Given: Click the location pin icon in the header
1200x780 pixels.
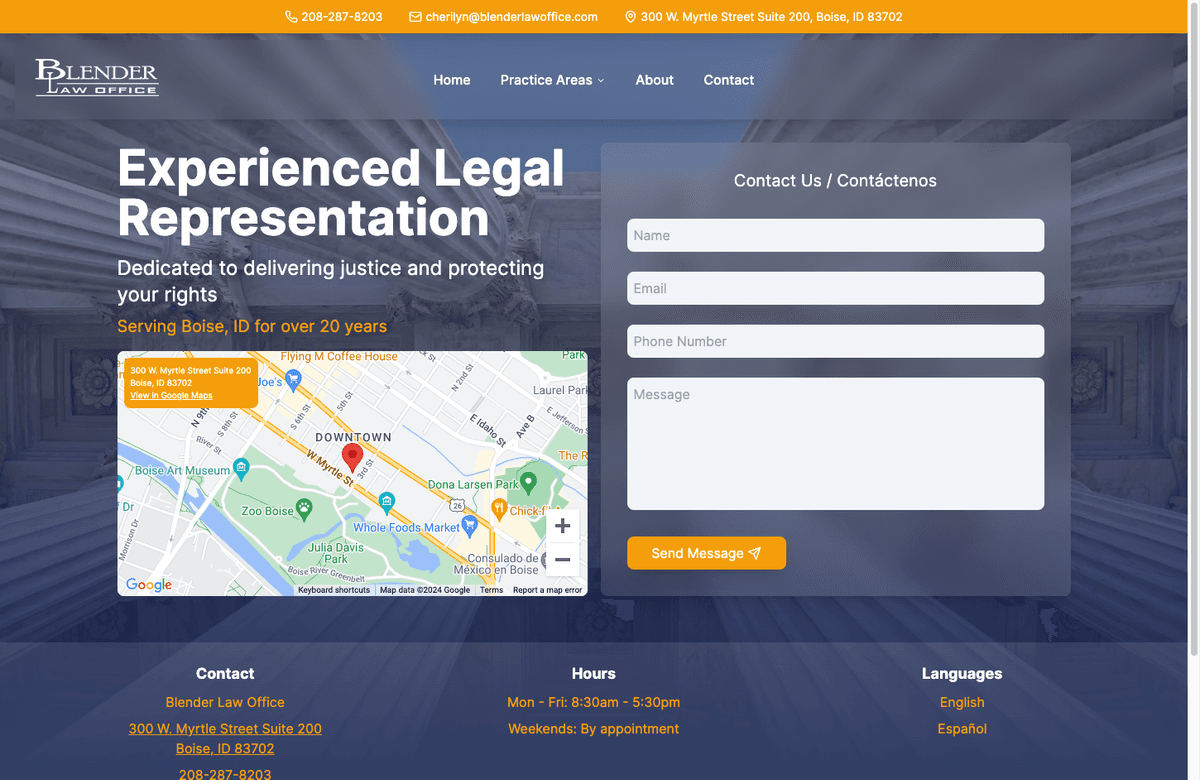Looking at the screenshot, I should tap(630, 16).
